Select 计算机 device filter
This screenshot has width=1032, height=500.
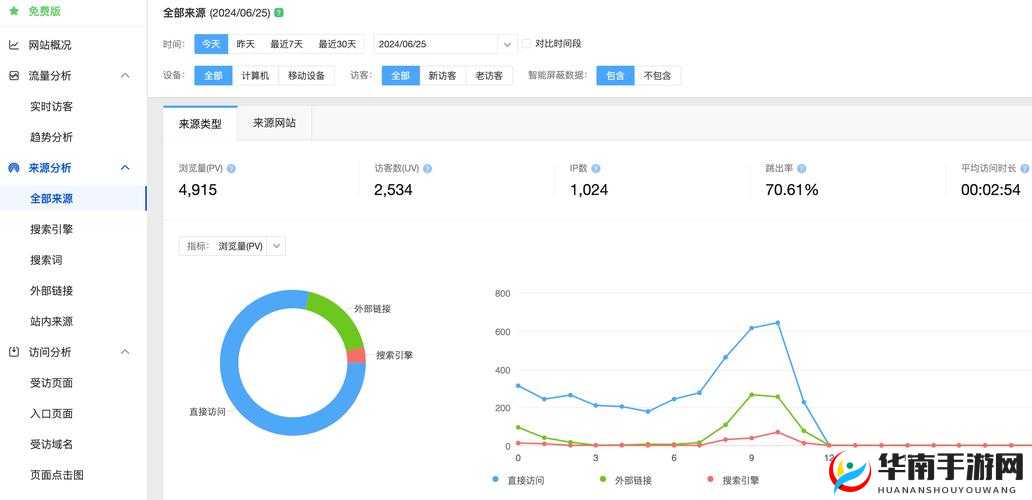coord(255,76)
